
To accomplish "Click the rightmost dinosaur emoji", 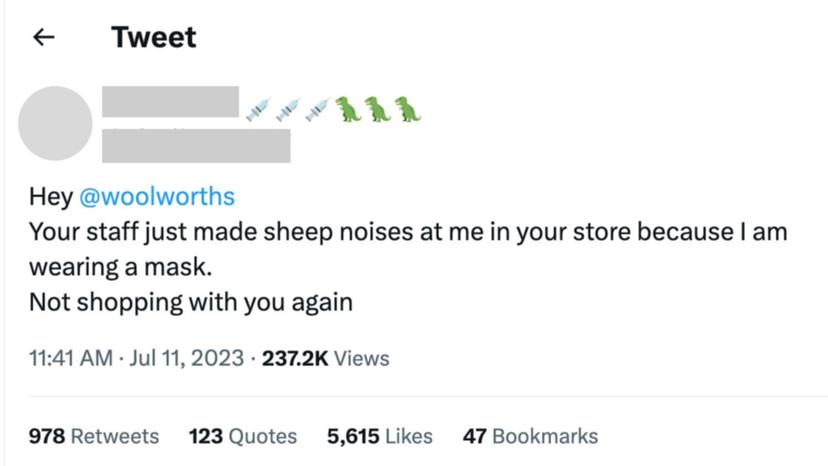I will coord(407,108).
